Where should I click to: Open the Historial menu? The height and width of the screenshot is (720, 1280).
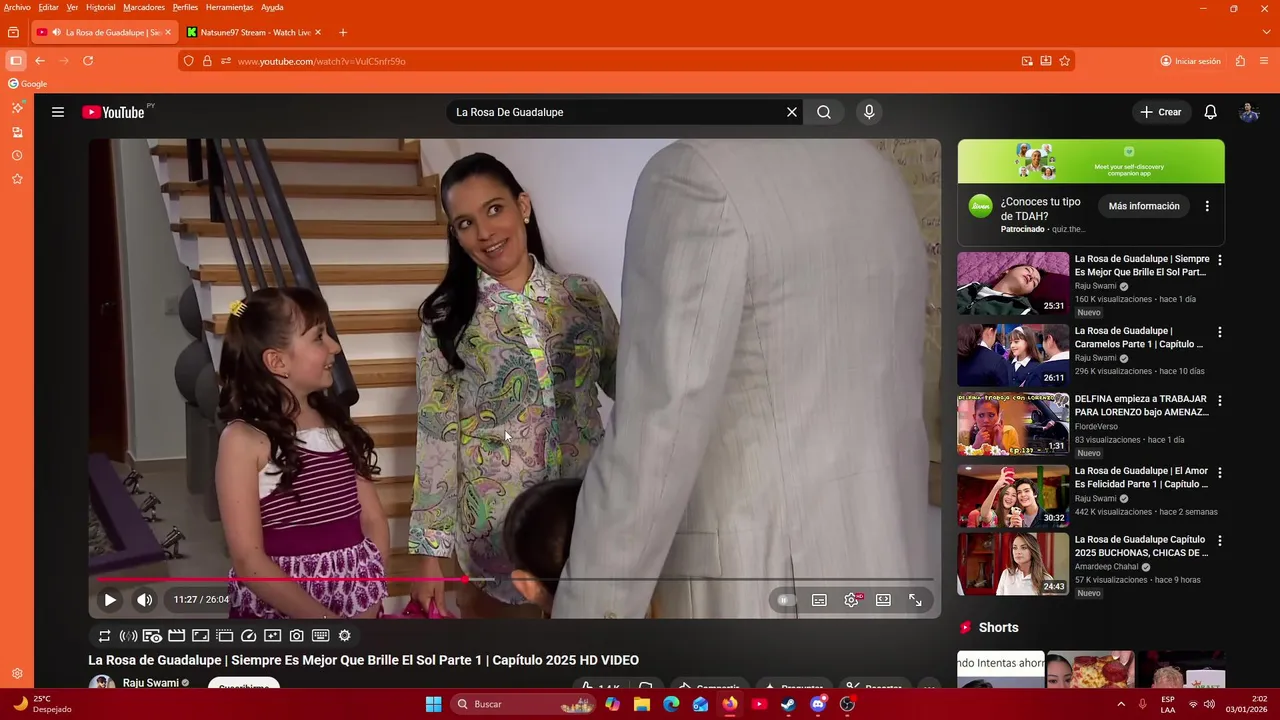[x=100, y=7]
